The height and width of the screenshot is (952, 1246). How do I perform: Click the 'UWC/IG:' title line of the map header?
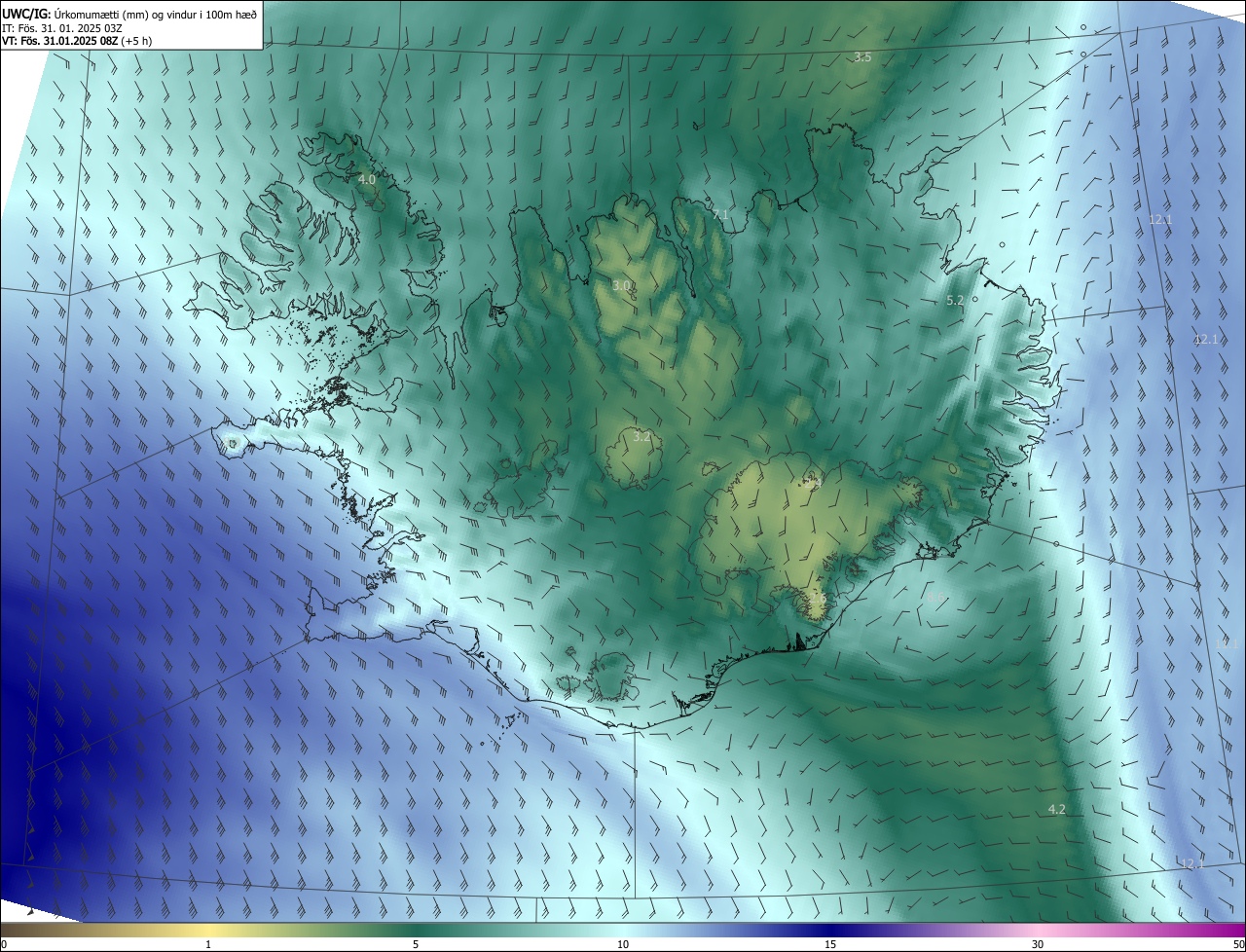(x=129, y=14)
